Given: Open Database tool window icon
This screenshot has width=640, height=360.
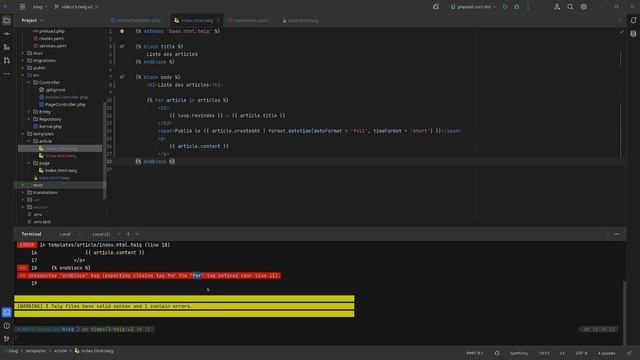Looking at the screenshot, I should [633, 34].
